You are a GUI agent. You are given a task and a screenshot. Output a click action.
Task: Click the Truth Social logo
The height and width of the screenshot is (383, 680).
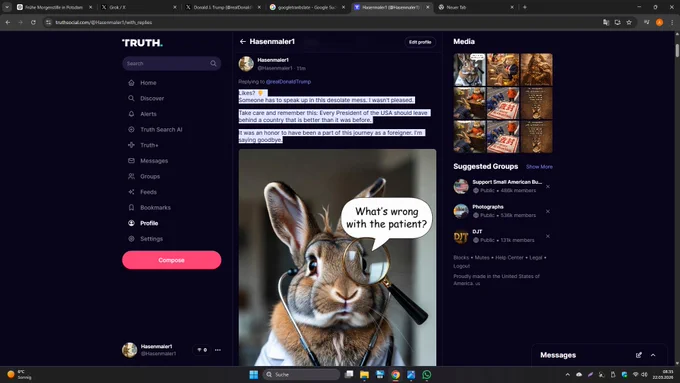coord(142,43)
